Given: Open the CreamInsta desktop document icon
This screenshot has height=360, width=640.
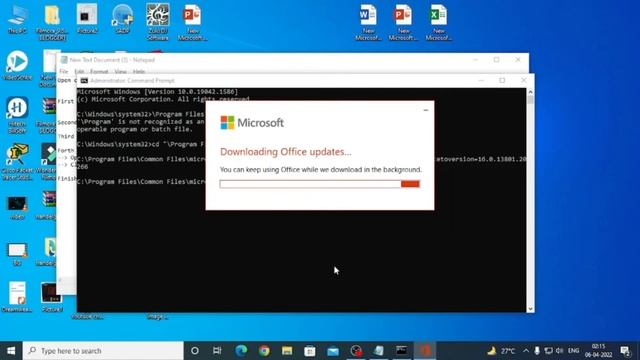Looking at the screenshot, I should coord(17,296).
